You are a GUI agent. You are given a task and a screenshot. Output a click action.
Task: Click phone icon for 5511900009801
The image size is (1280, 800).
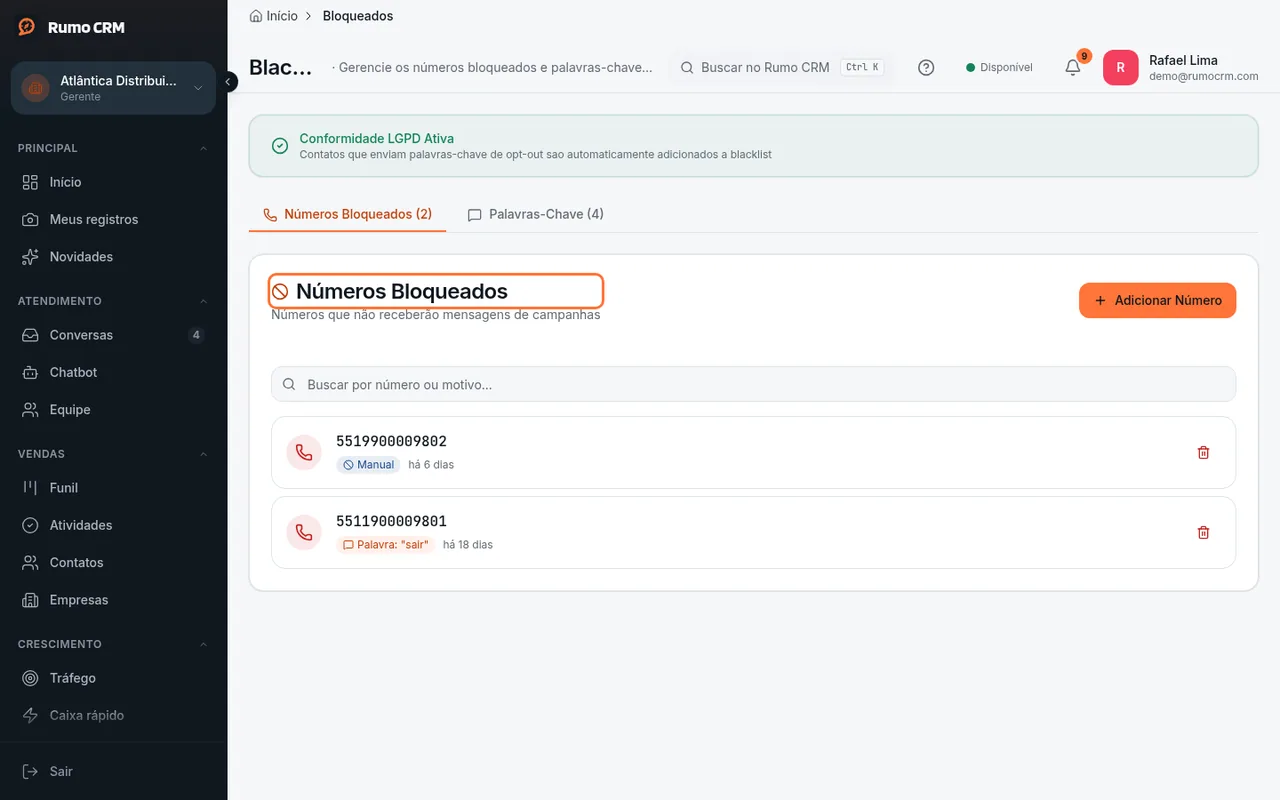pyautogui.click(x=304, y=533)
